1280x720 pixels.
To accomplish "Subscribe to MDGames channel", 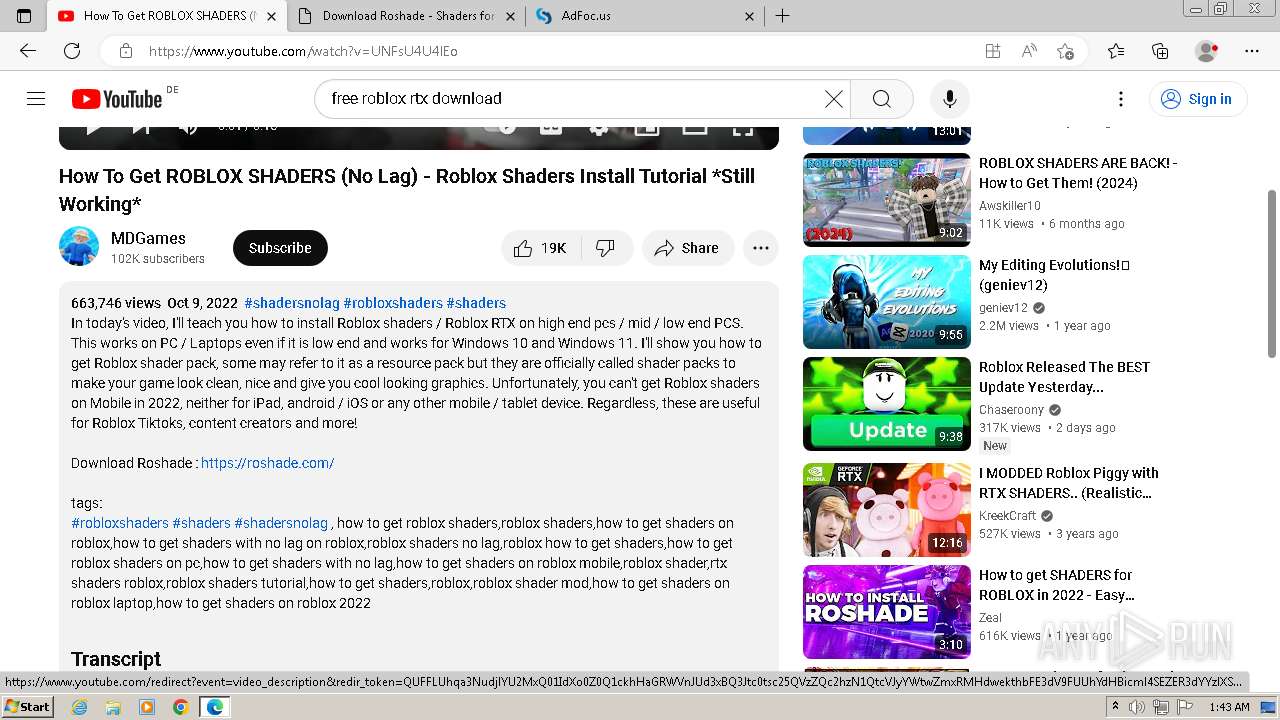I will pyautogui.click(x=280, y=248).
